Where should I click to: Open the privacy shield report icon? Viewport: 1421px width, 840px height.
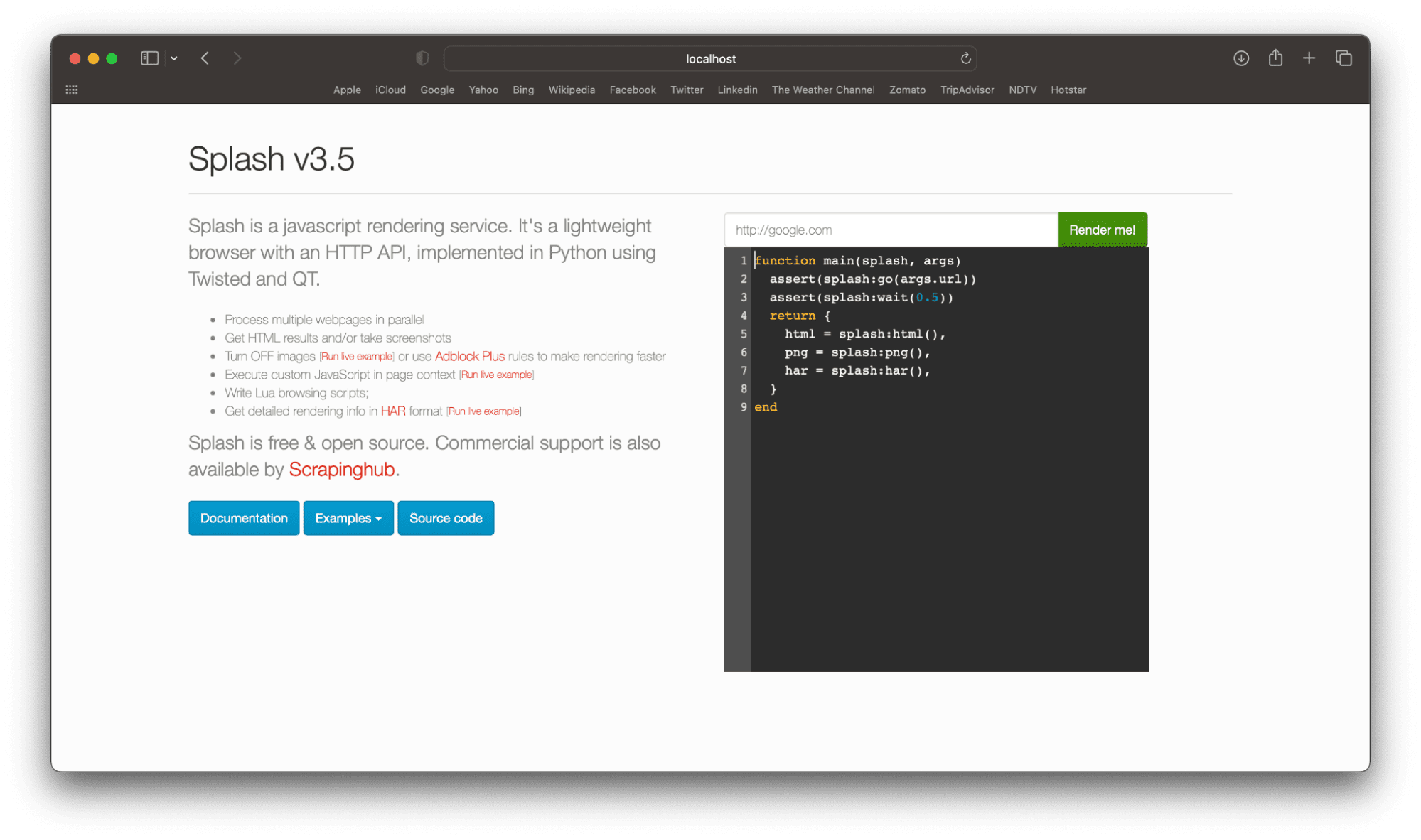(x=422, y=58)
